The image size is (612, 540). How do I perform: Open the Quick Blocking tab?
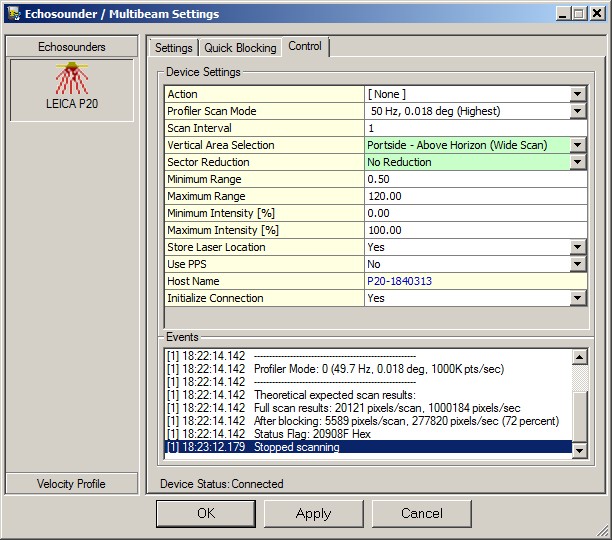tap(240, 48)
